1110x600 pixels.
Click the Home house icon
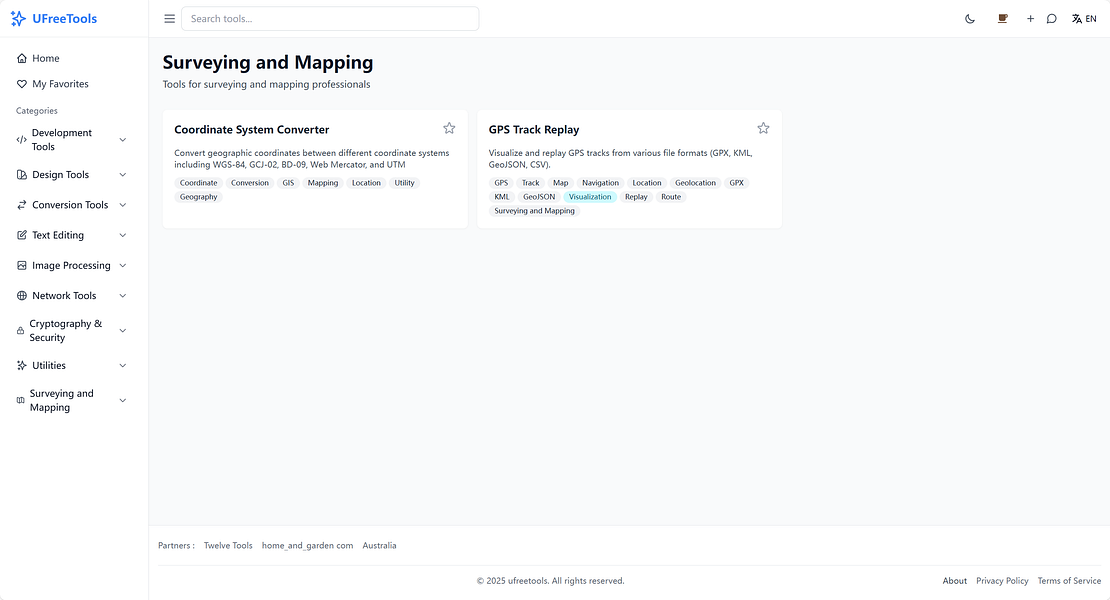(x=22, y=58)
